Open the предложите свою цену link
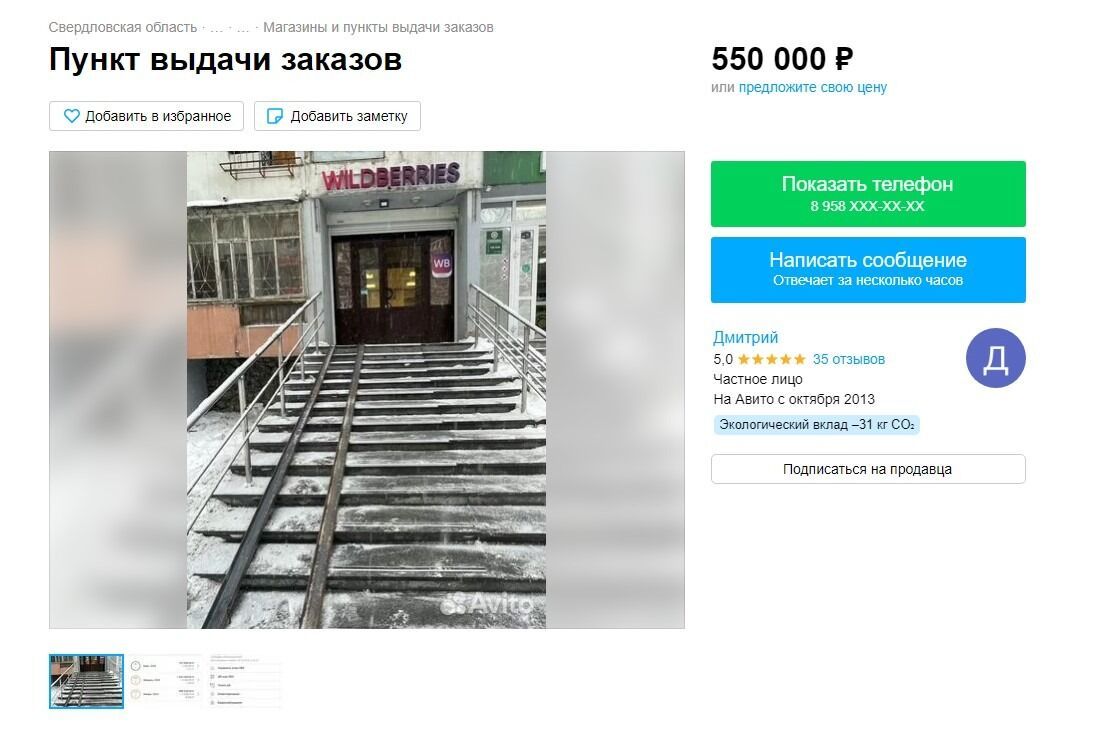Image resolution: width=1108 pixels, height=731 pixels. pos(813,87)
